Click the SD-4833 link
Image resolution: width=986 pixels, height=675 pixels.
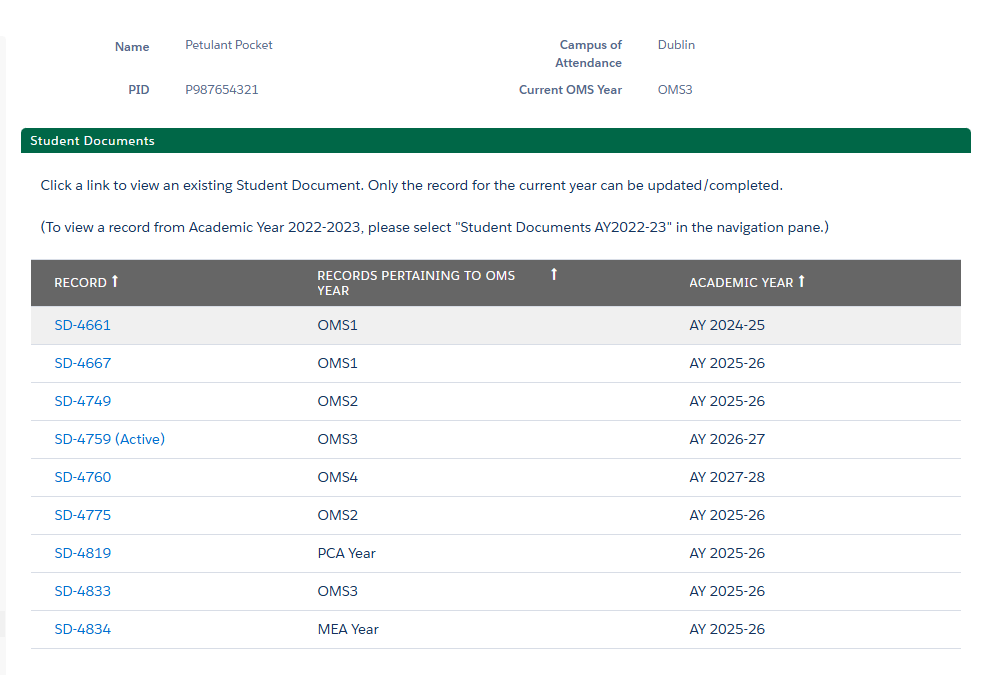click(82, 591)
